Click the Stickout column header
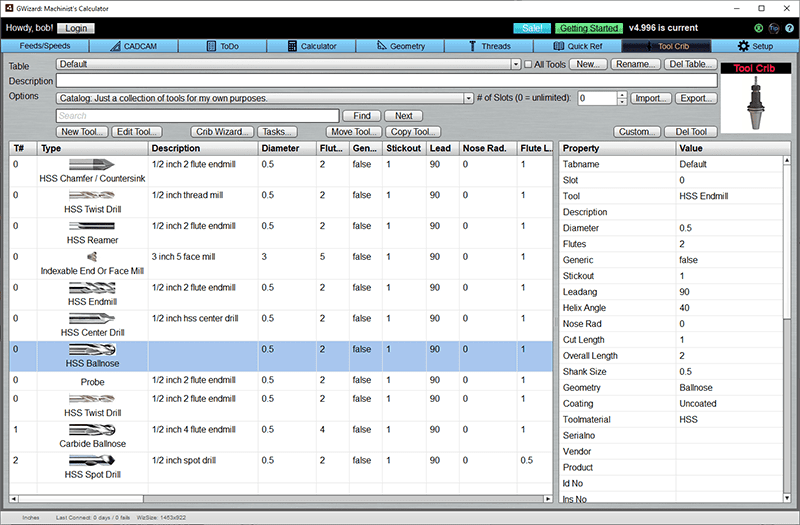800x525 pixels. click(x=404, y=148)
